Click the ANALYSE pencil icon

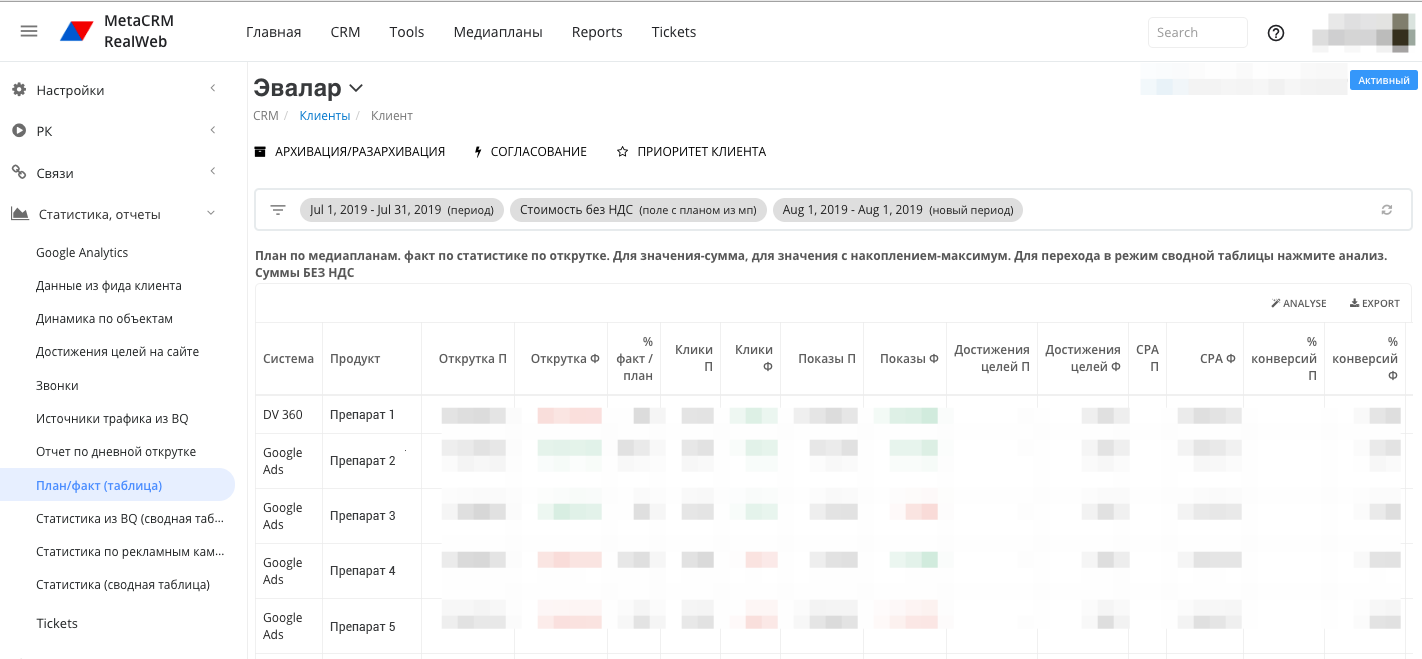click(x=1276, y=303)
